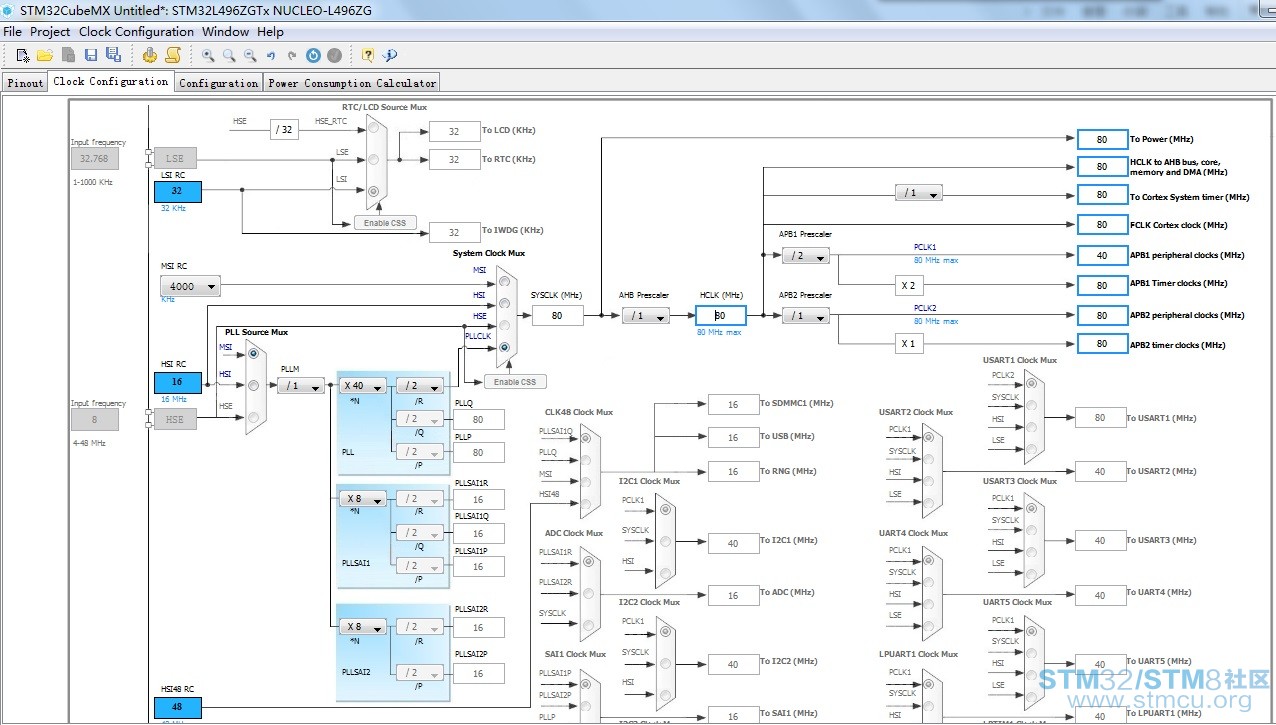Undo the last clock change

point(270,56)
